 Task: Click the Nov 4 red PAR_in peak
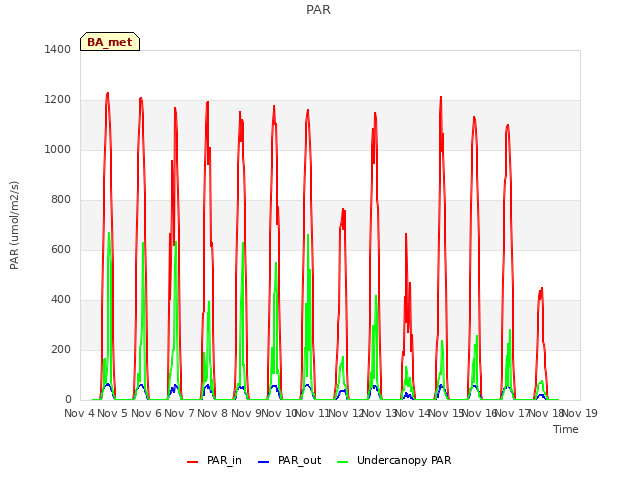tap(108, 93)
